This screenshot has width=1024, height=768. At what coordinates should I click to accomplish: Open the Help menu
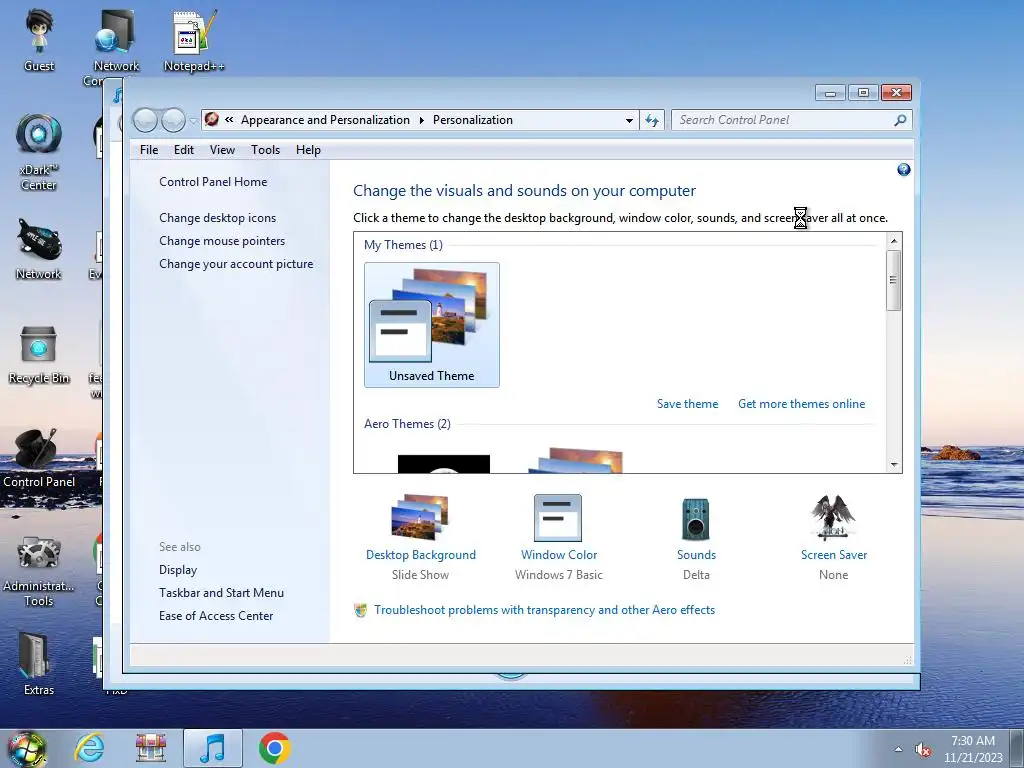point(308,150)
